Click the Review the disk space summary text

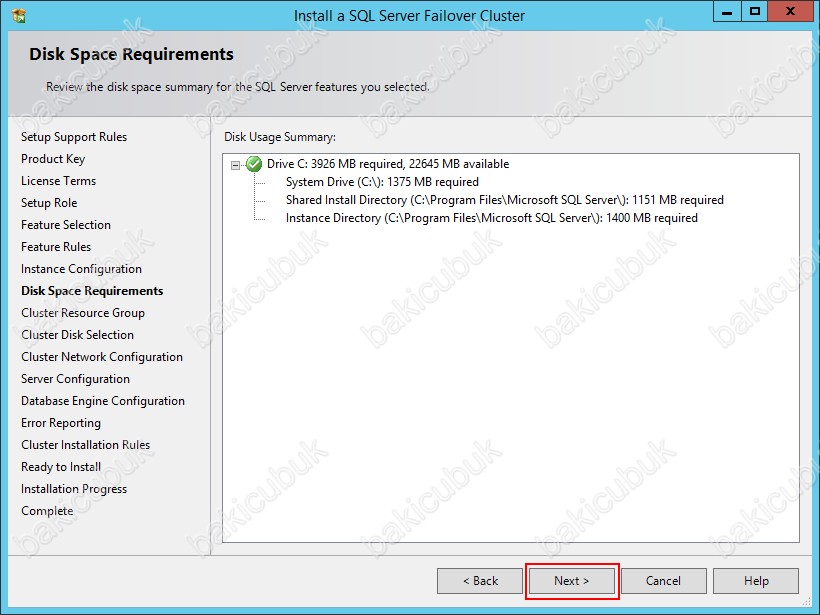(x=237, y=87)
